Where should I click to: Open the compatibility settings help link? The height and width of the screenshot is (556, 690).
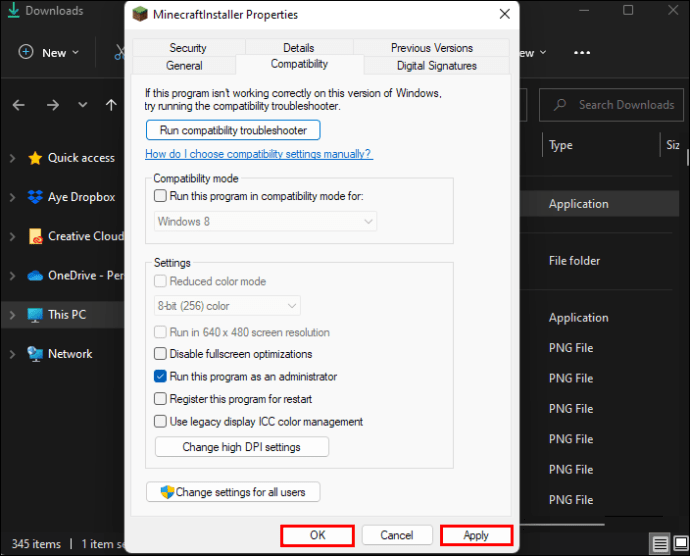click(x=258, y=154)
